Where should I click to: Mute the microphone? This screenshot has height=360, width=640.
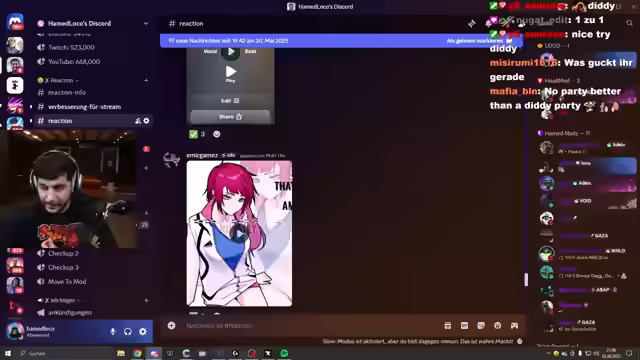coord(113,332)
